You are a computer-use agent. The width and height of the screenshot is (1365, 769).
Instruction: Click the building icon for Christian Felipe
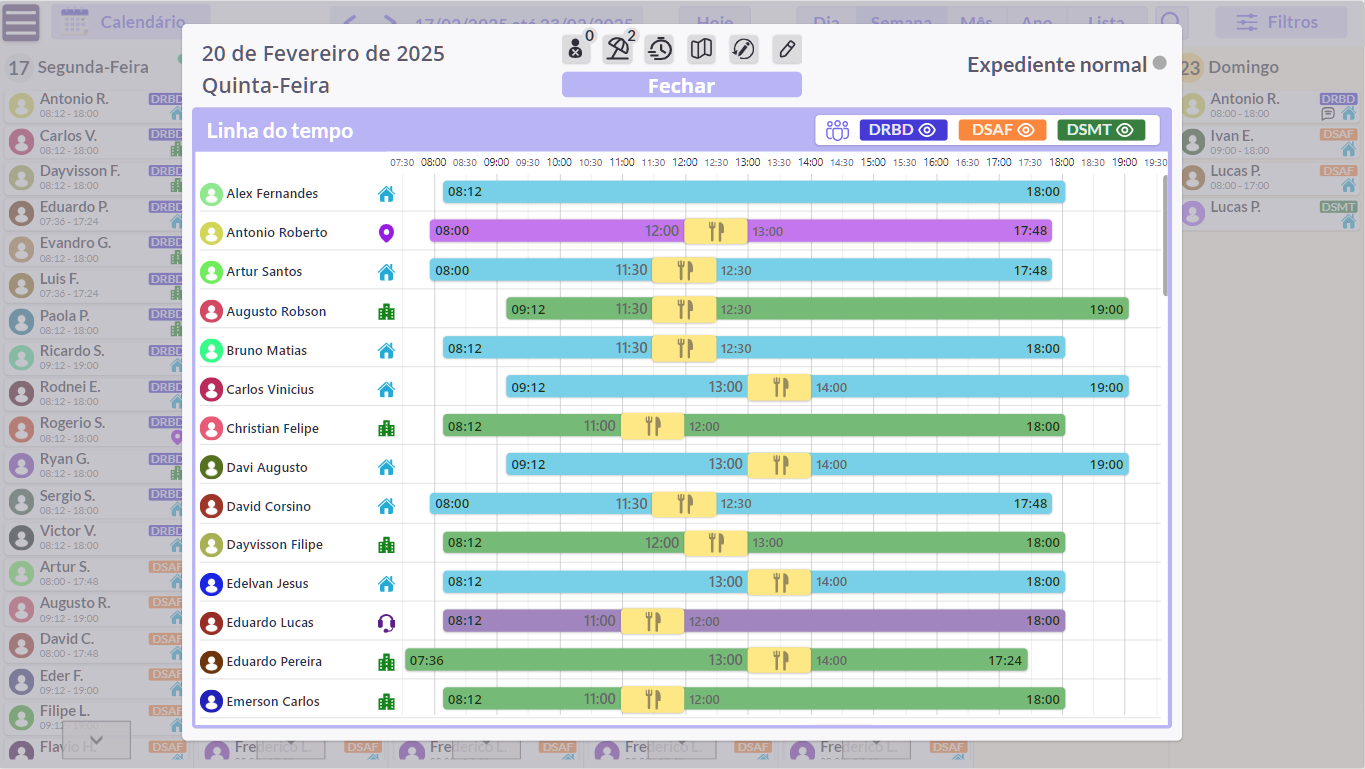point(386,429)
